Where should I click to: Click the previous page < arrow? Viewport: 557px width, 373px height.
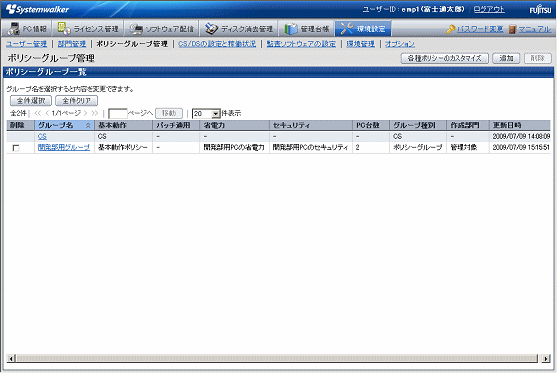pos(47,113)
